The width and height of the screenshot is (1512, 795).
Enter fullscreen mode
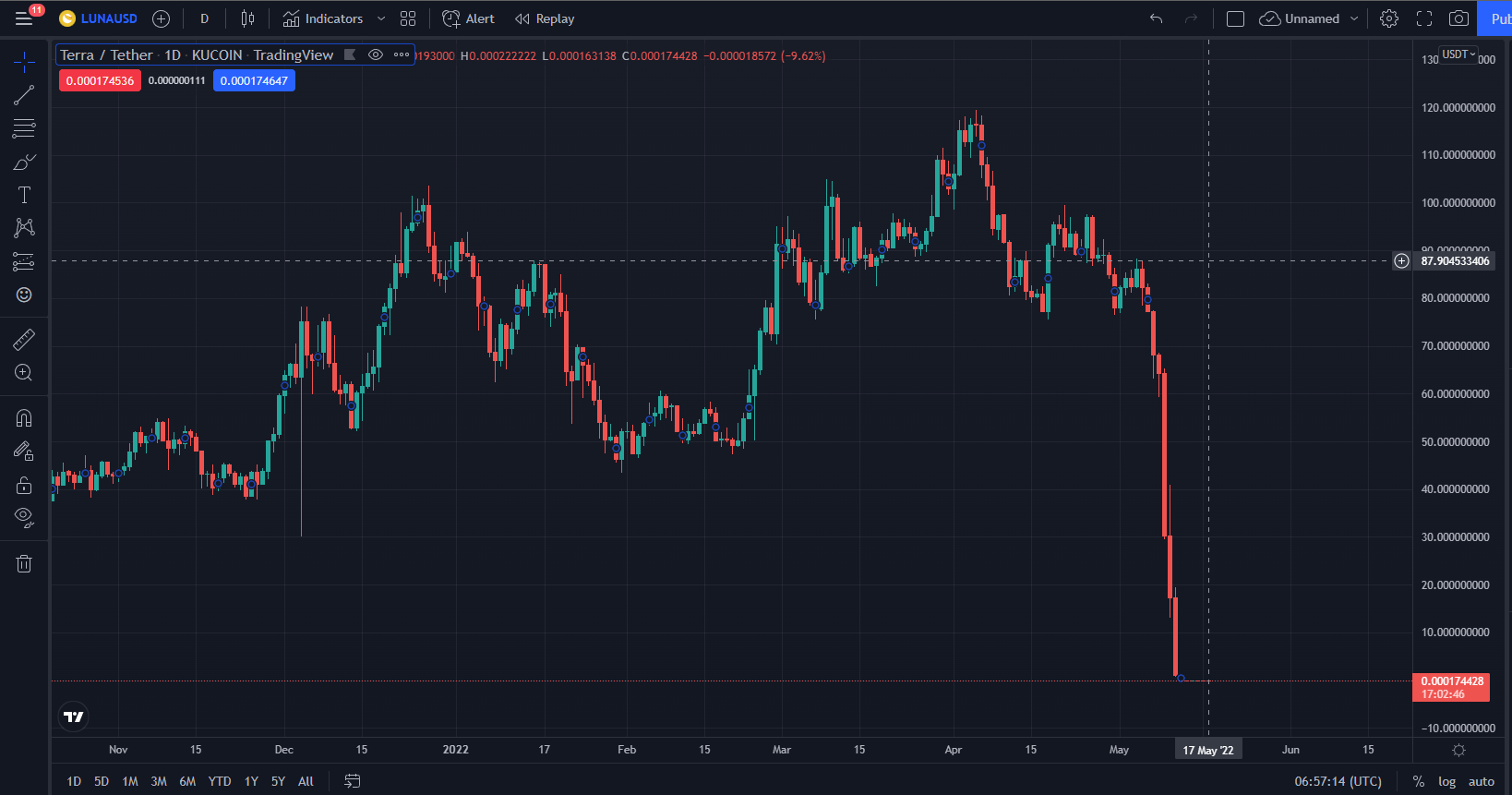pyautogui.click(x=1423, y=18)
